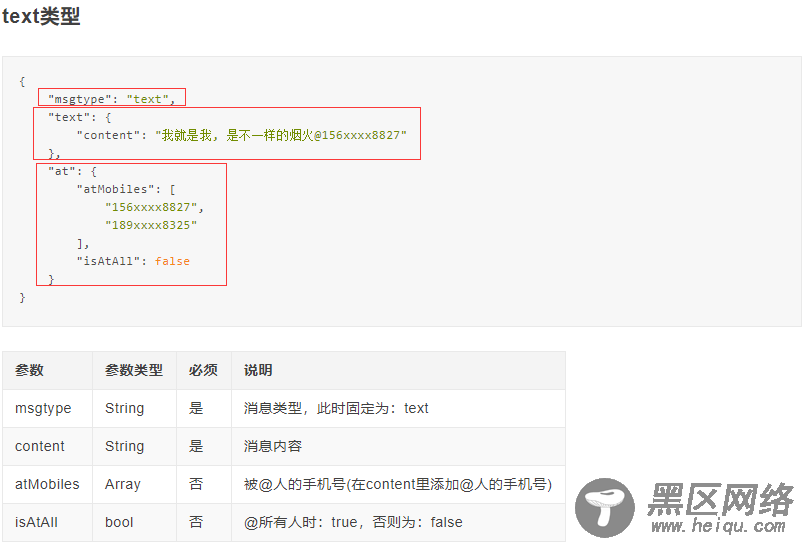Click the "msgtype": "text" code line
Image resolution: width=807 pixels, height=543 pixels.
112,99
